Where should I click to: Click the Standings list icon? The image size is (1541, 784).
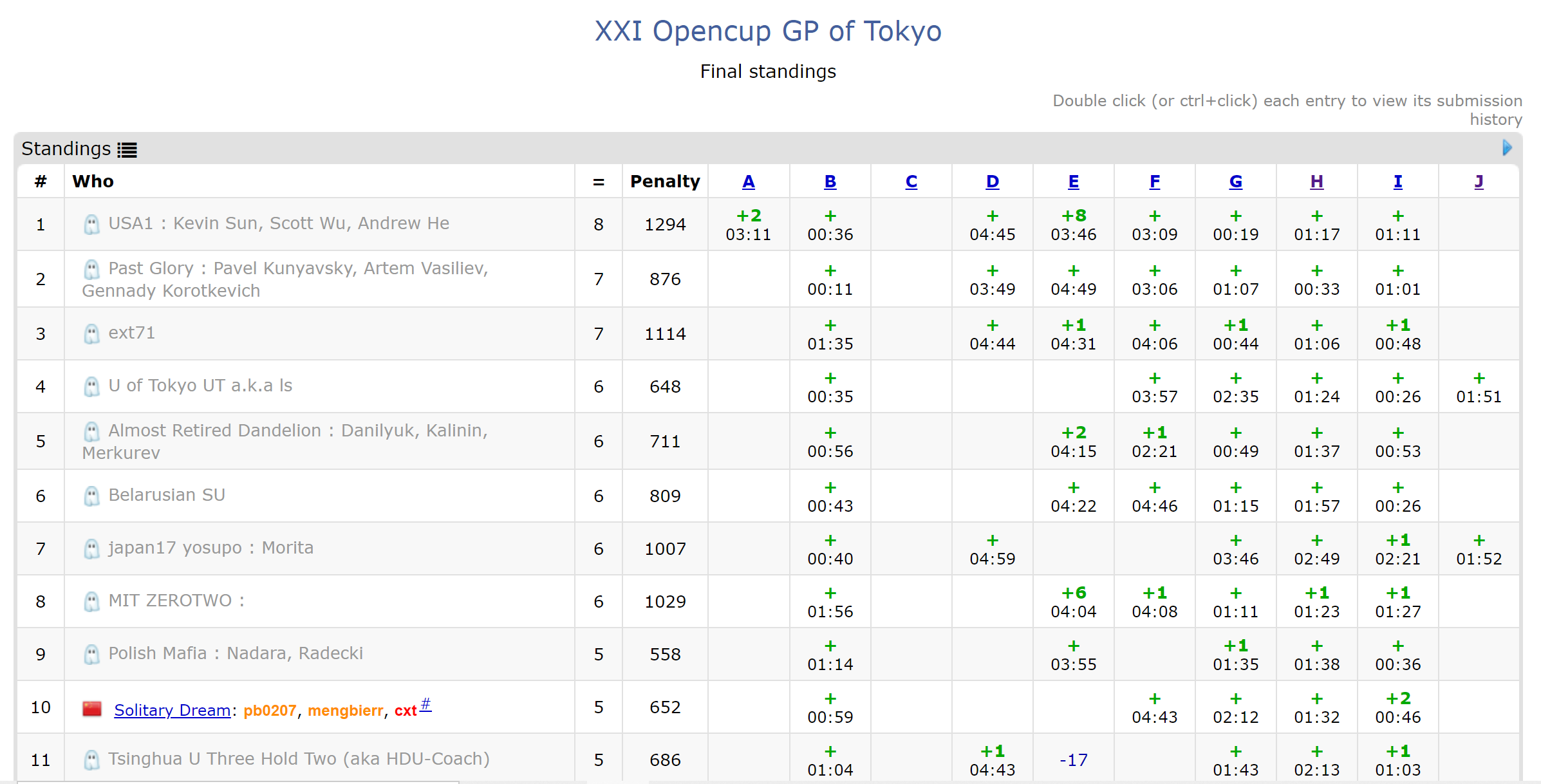pos(127,149)
